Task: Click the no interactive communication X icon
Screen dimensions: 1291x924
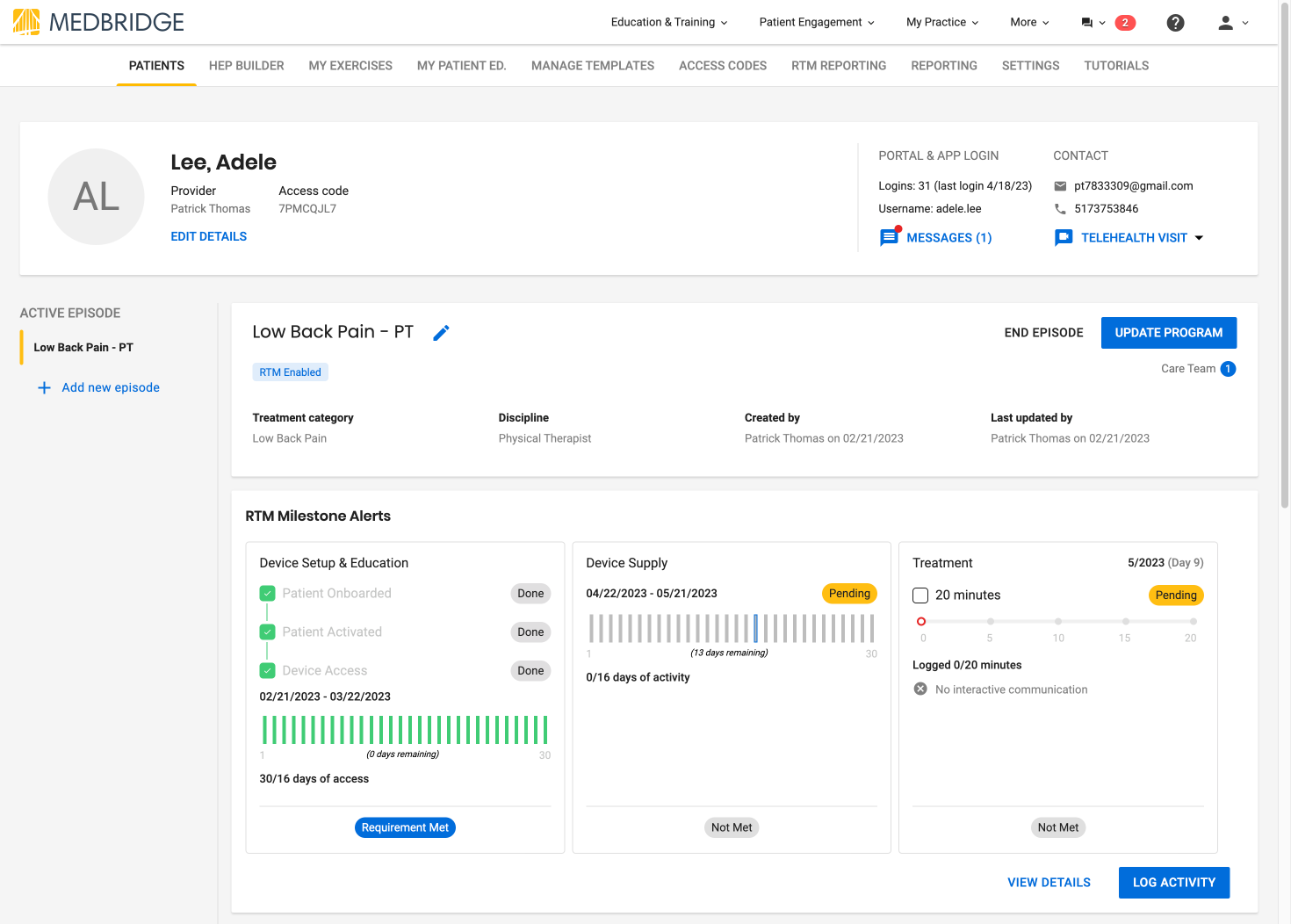Action: coord(920,689)
